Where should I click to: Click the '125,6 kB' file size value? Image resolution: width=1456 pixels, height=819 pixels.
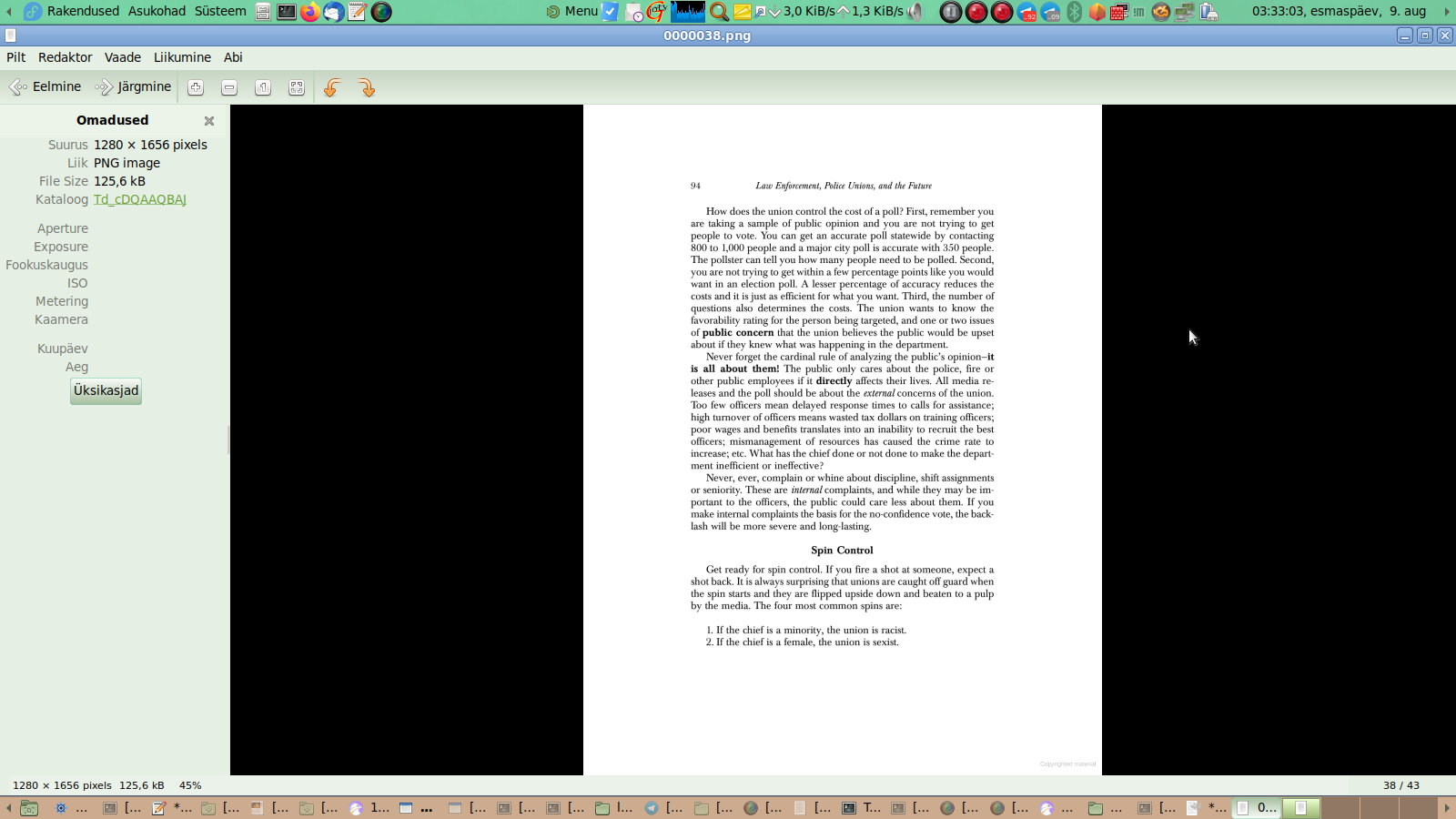119,181
